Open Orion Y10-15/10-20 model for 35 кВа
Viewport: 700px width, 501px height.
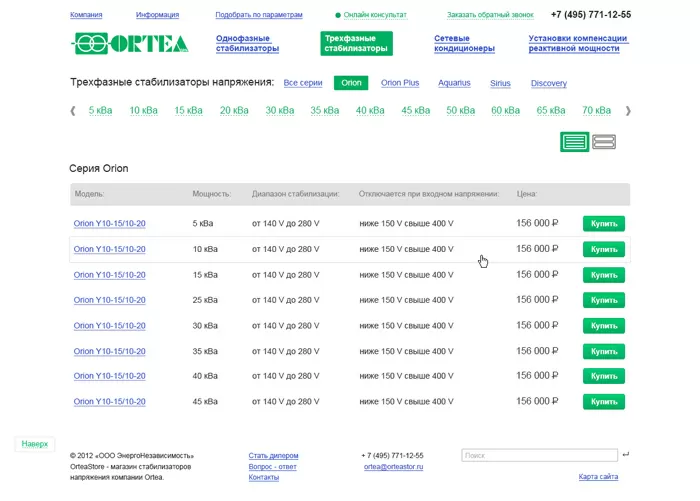coord(109,351)
